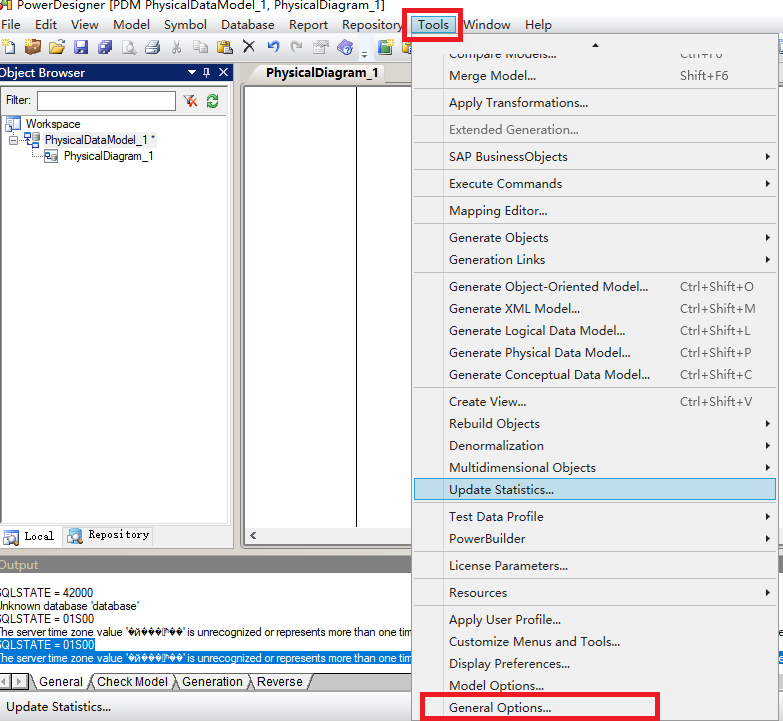Select Workspace in the object tree
Image resolution: width=783 pixels, height=721 pixels.
(53, 124)
